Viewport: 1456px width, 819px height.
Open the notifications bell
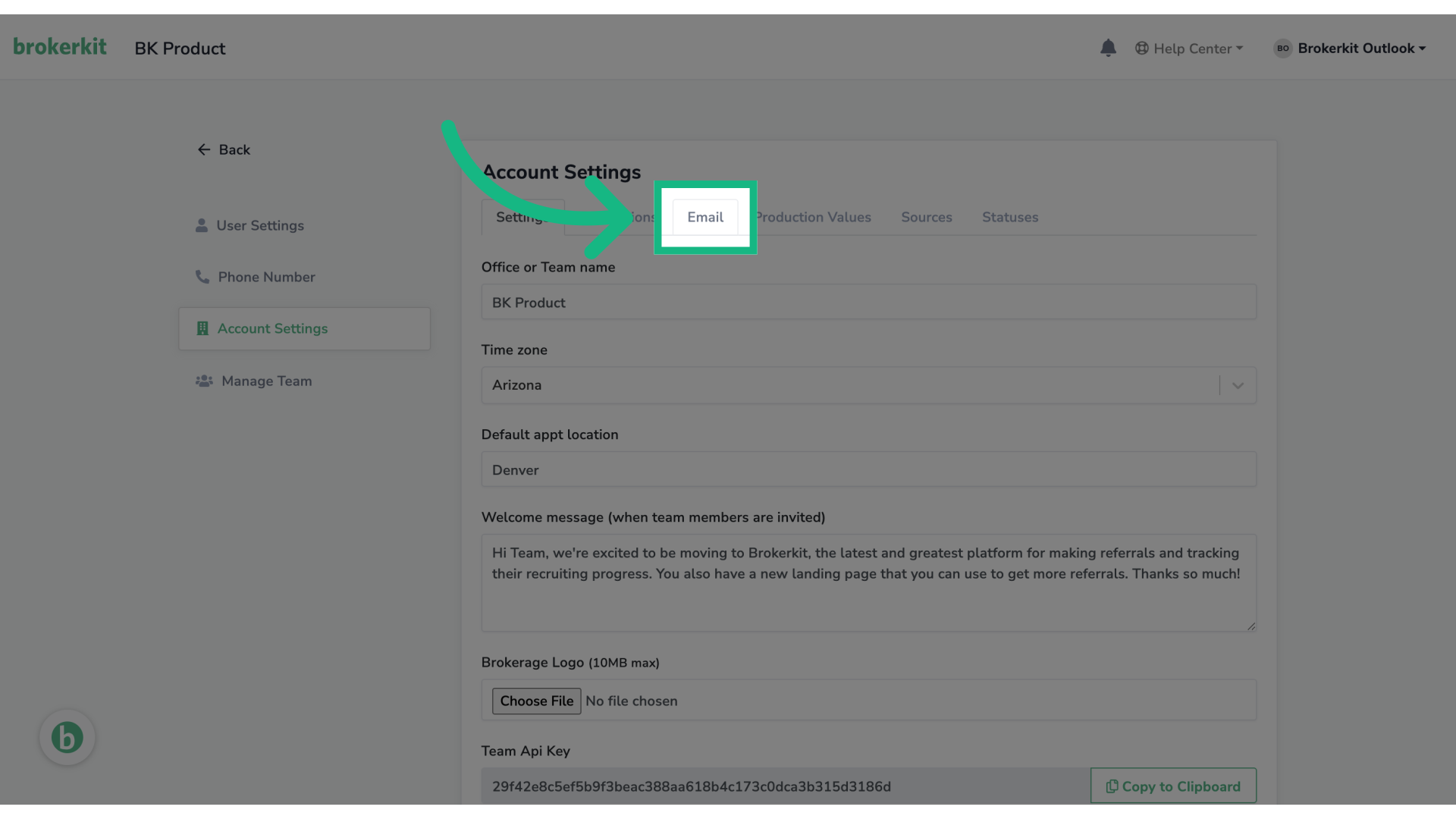click(1108, 48)
